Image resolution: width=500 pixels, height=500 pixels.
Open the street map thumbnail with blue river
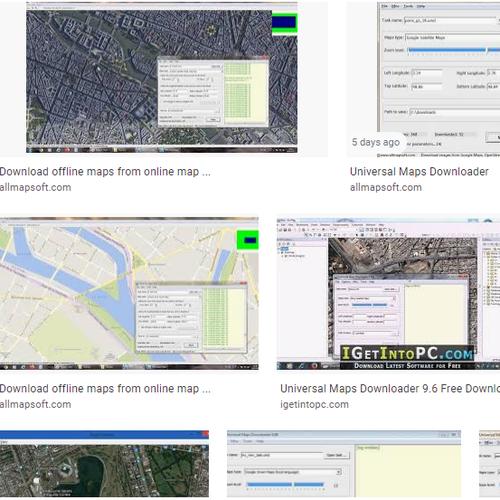(129, 294)
